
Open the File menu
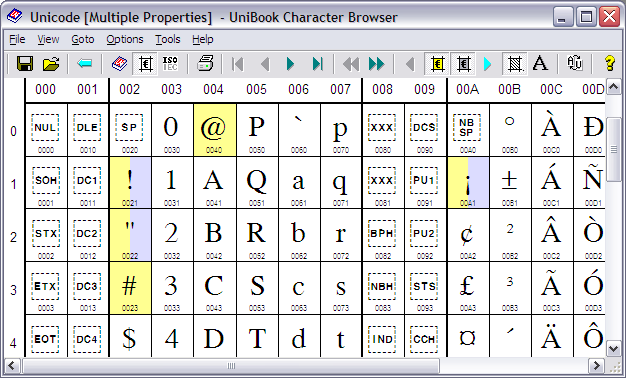click(17, 39)
